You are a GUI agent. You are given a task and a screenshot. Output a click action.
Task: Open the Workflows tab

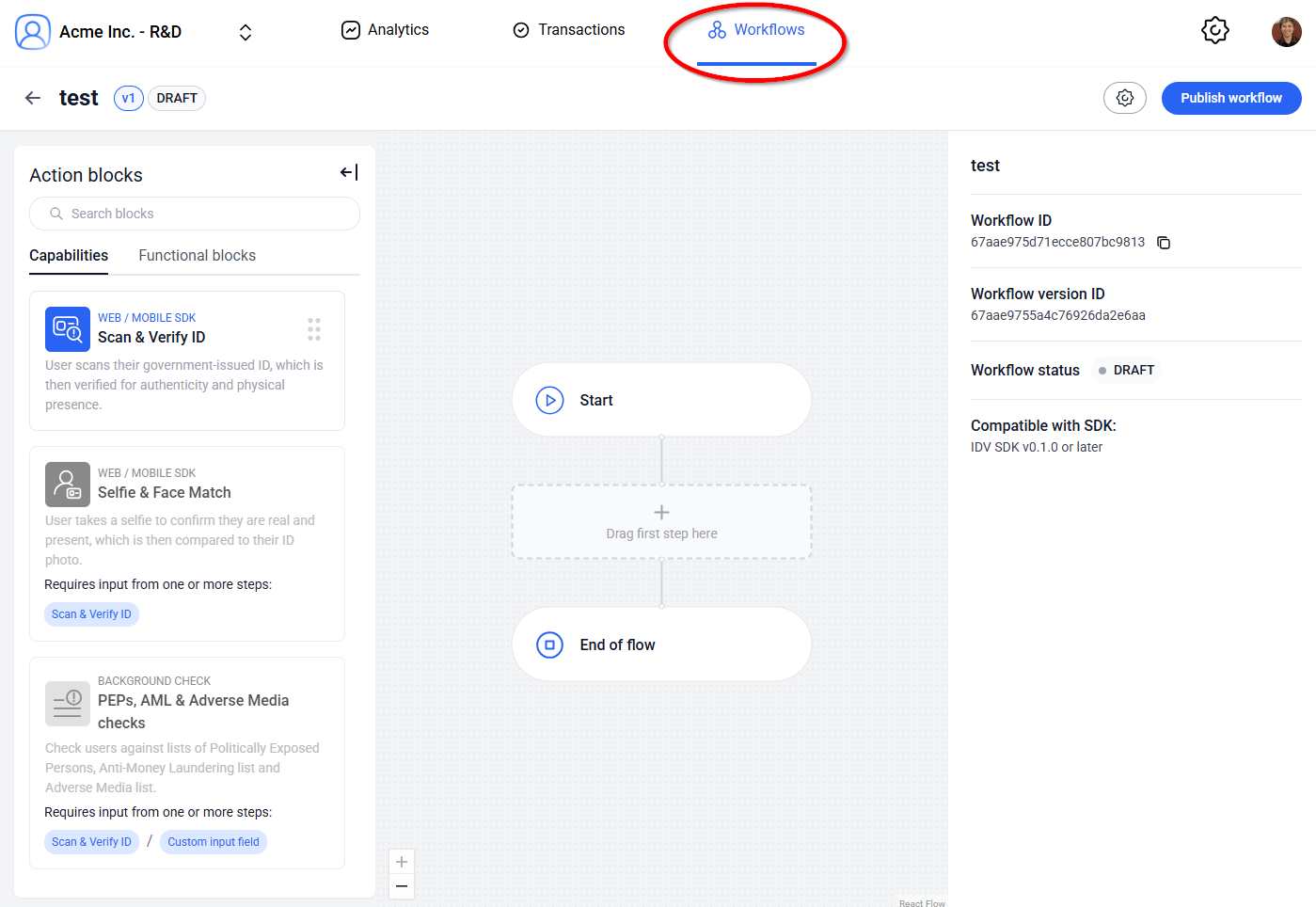click(x=756, y=29)
